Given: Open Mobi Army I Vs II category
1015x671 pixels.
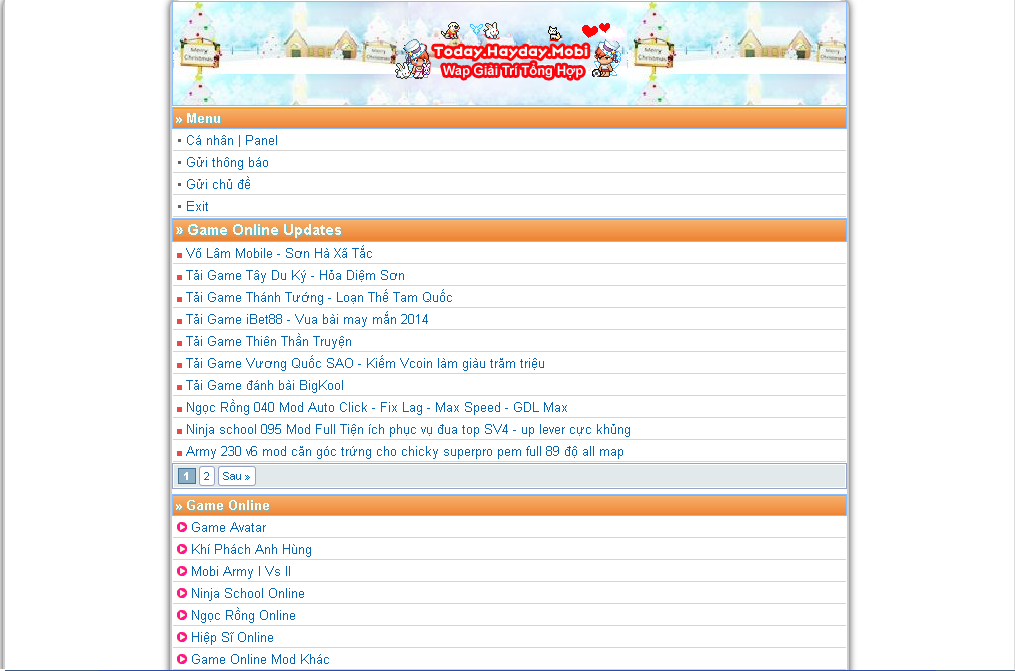Looking at the screenshot, I should tap(241, 572).
